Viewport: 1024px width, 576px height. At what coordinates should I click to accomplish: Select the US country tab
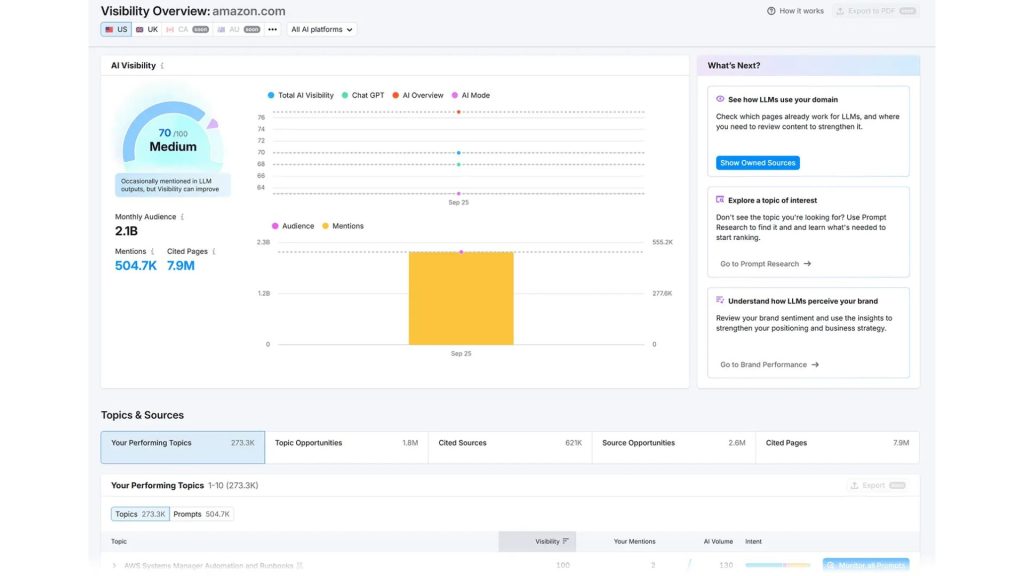click(116, 29)
